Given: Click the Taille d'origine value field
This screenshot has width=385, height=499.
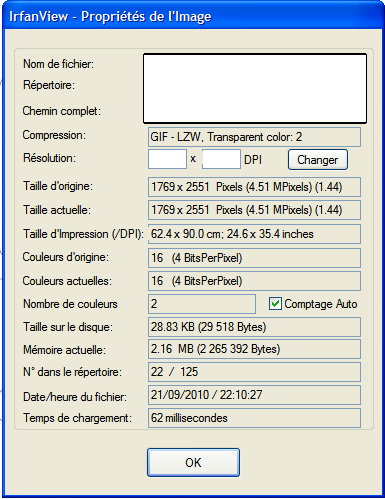Looking at the screenshot, I should 254,187.
